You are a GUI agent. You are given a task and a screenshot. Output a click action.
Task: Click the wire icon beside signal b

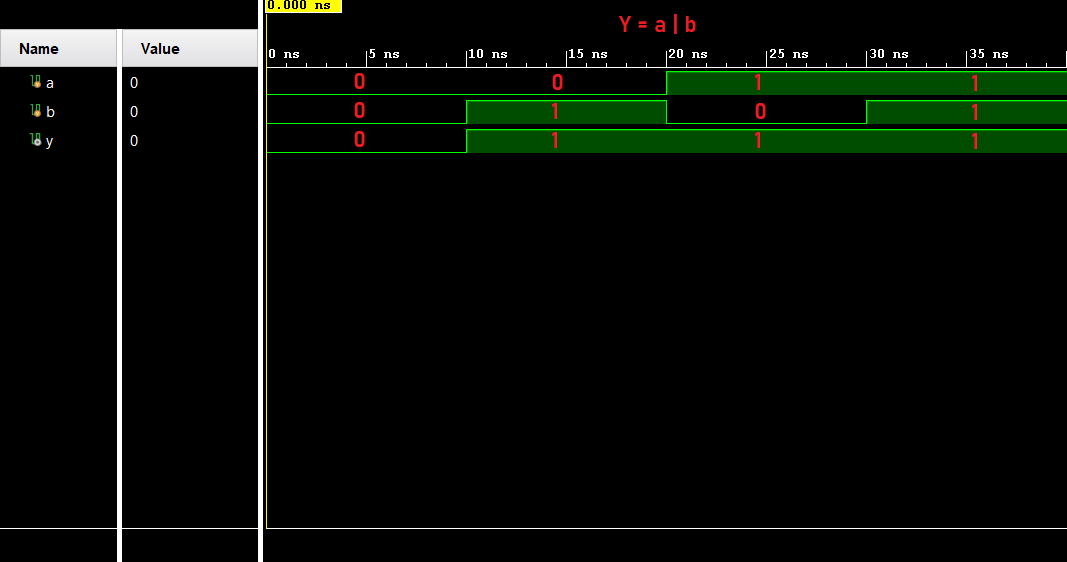36,111
